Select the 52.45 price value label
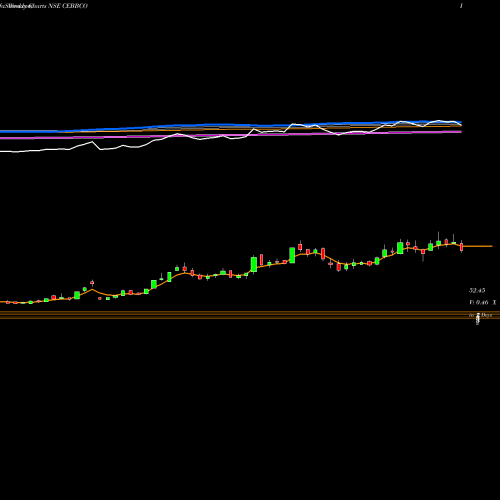 pos(477,290)
